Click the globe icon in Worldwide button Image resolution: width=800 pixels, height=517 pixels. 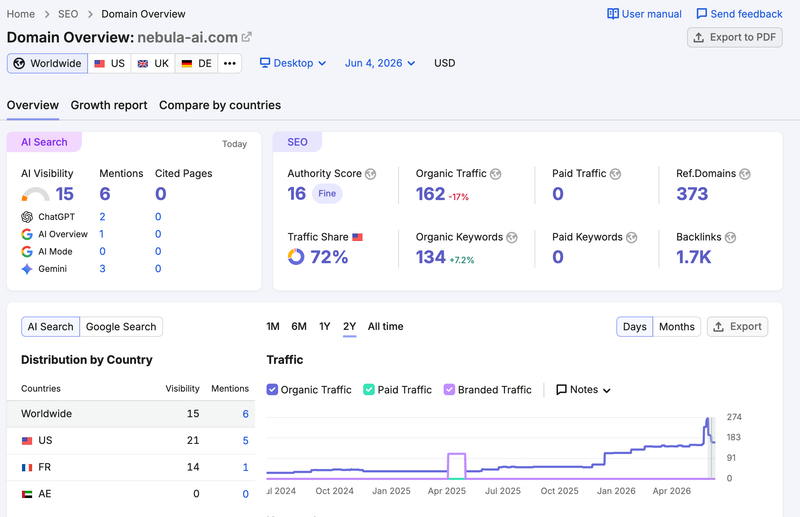(19, 63)
